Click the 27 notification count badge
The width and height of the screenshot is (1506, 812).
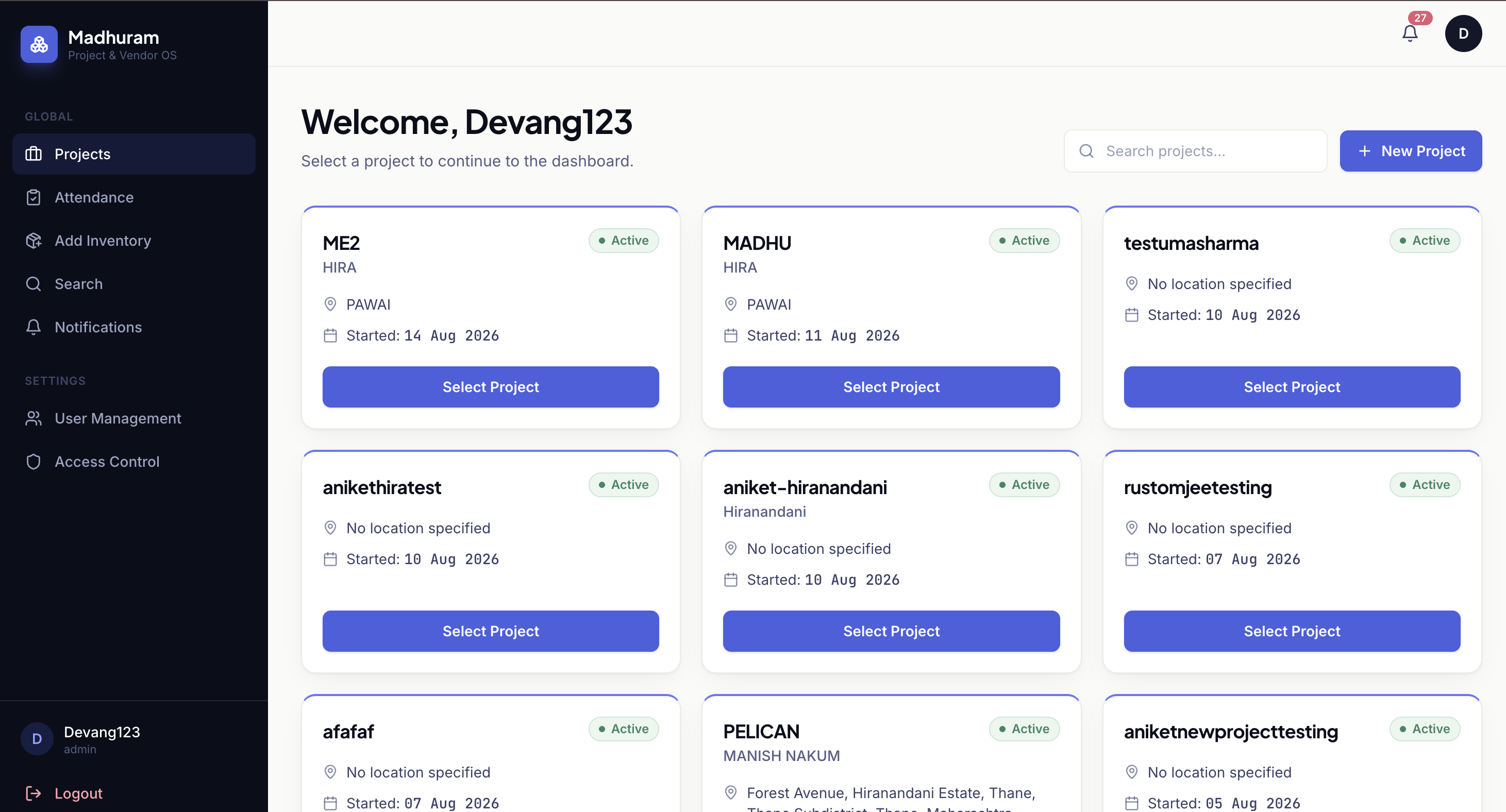coord(1420,18)
